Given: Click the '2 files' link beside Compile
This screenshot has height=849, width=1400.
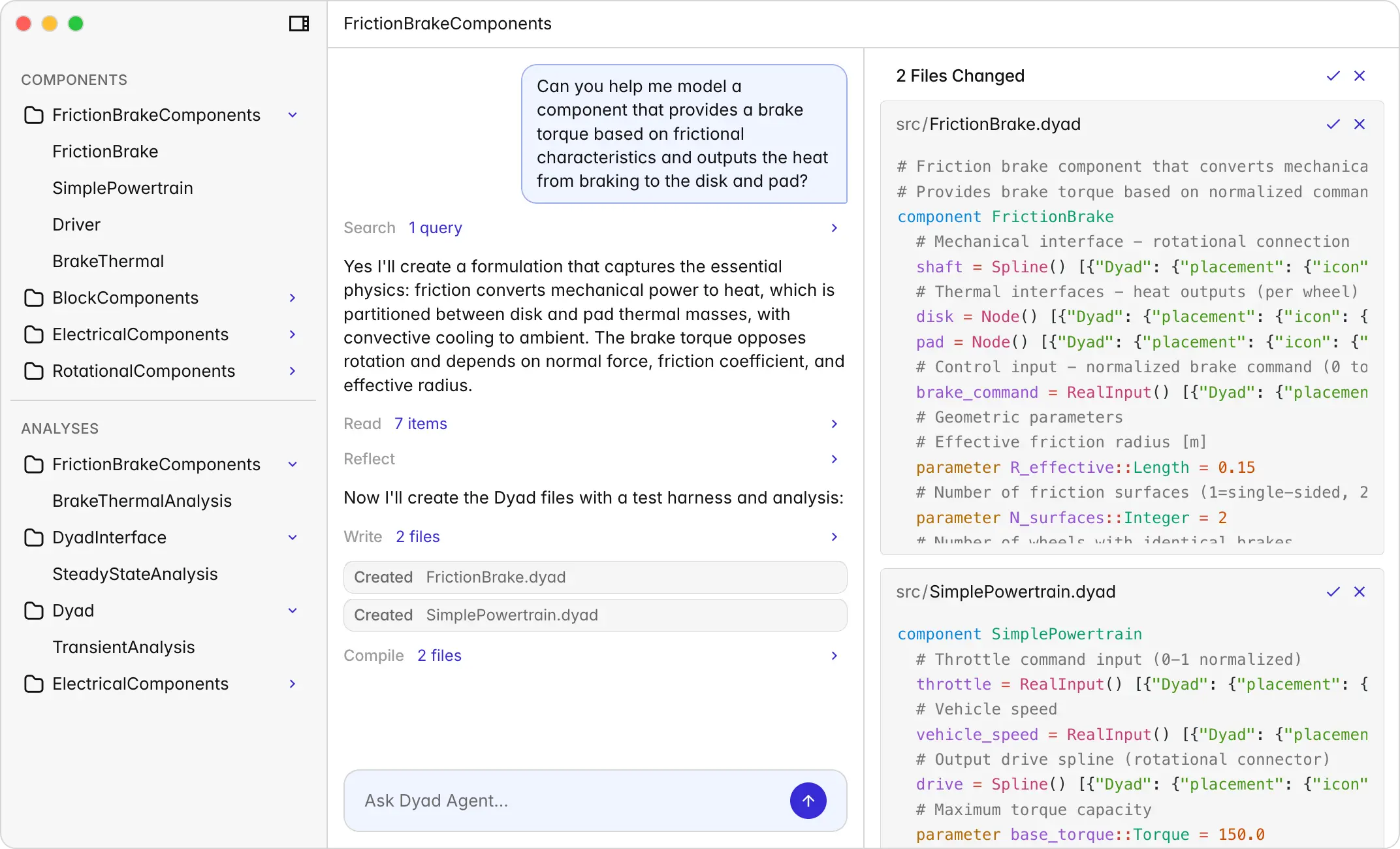Looking at the screenshot, I should (439, 656).
